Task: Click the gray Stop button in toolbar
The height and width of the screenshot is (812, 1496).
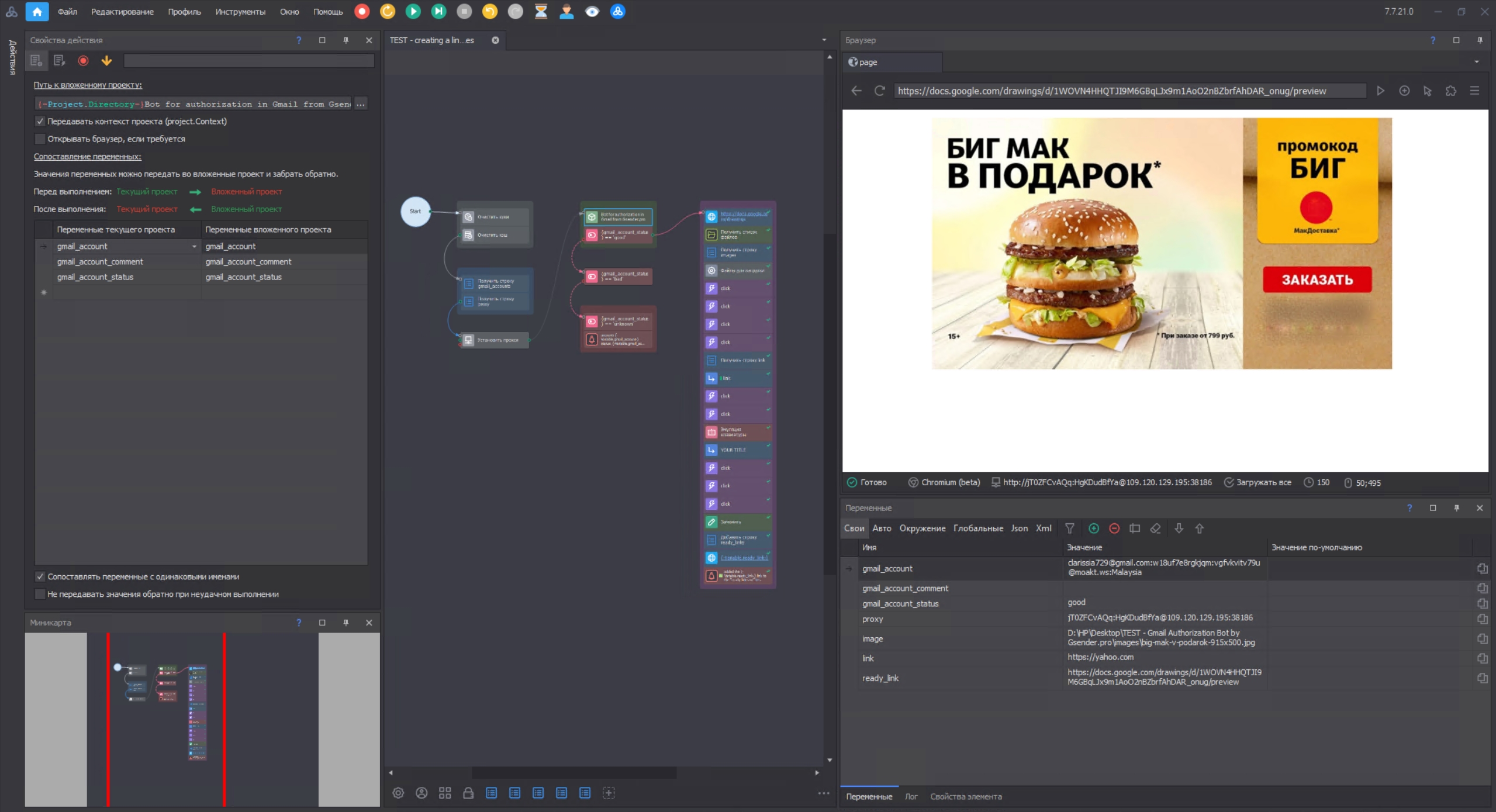Action: click(x=464, y=12)
